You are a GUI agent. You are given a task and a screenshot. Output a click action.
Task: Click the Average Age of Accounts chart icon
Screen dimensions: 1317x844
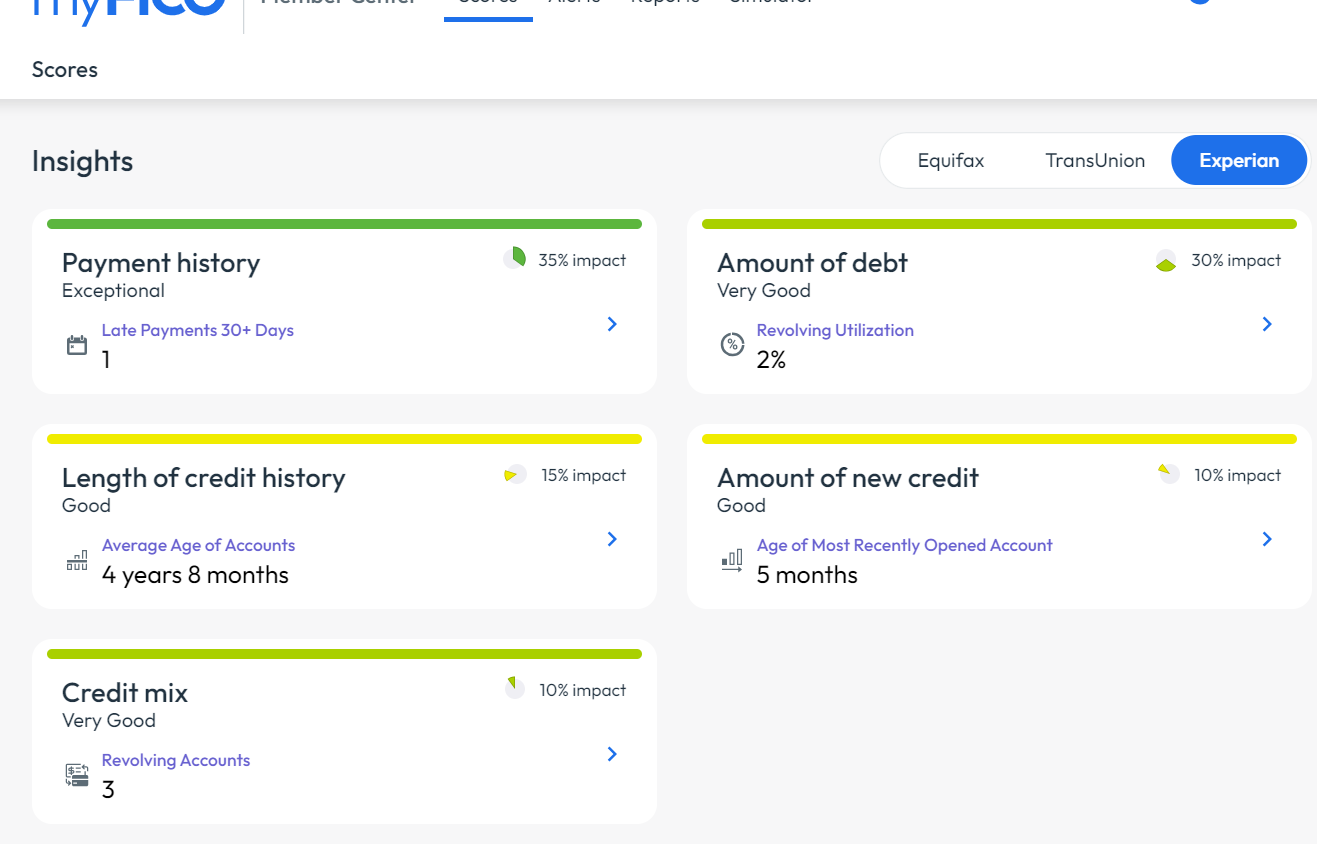click(x=77, y=561)
